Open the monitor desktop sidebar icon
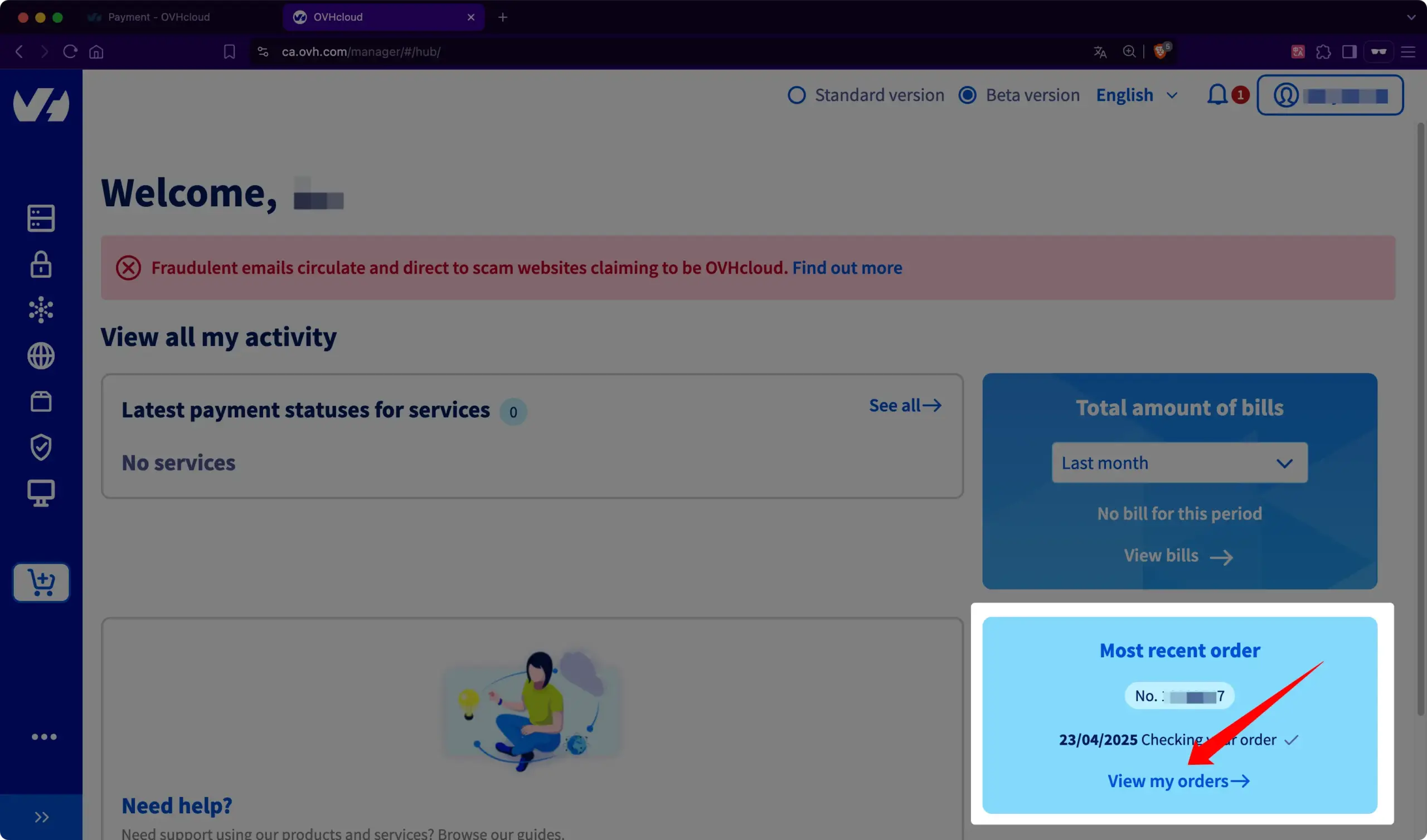Image resolution: width=1427 pixels, height=840 pixels. point(41,493)
